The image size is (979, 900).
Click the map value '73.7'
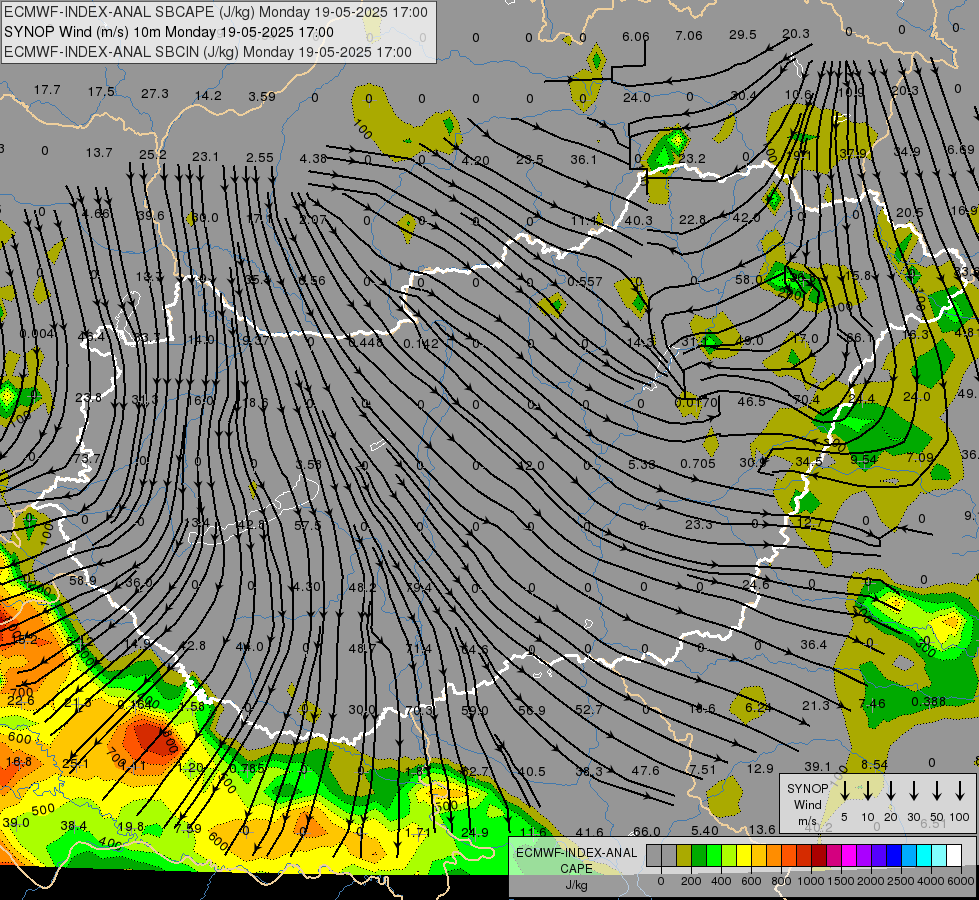(x=86, y=458)
